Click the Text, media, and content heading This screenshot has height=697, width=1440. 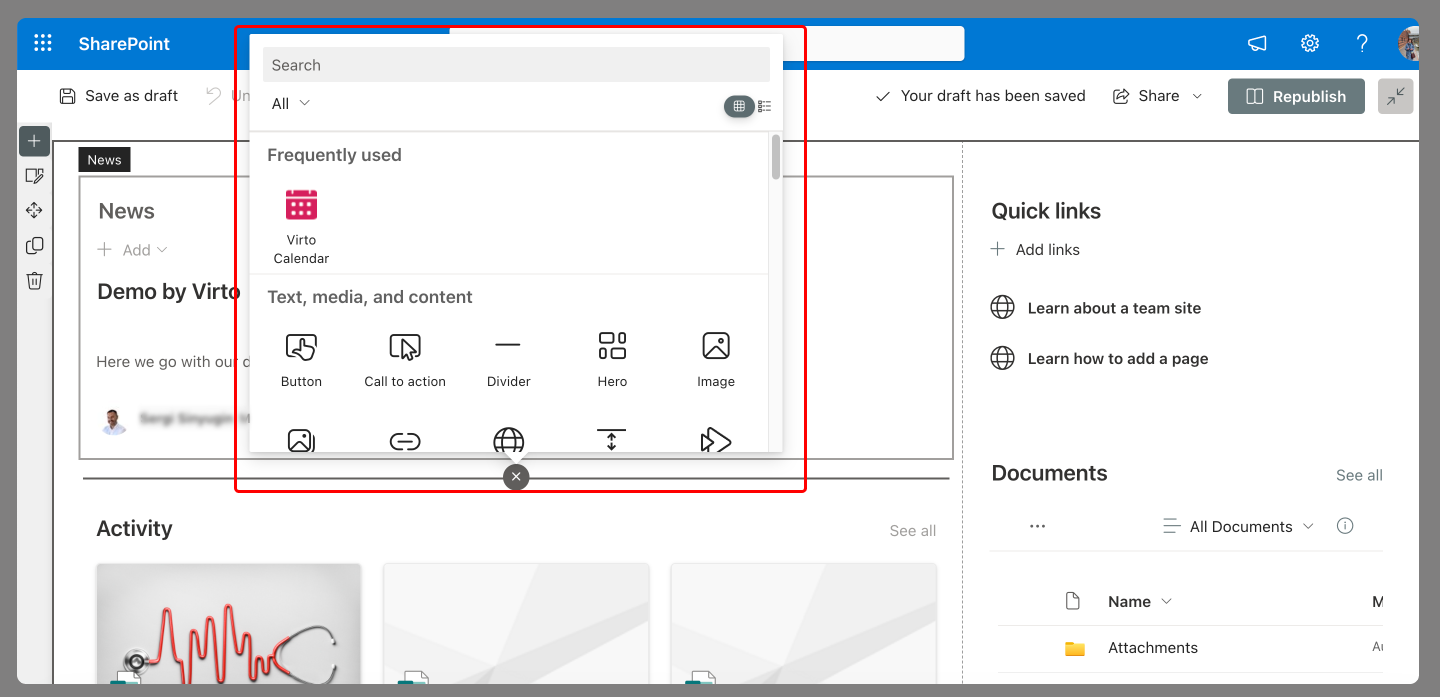pyautogui.click(x=370, y=297)
